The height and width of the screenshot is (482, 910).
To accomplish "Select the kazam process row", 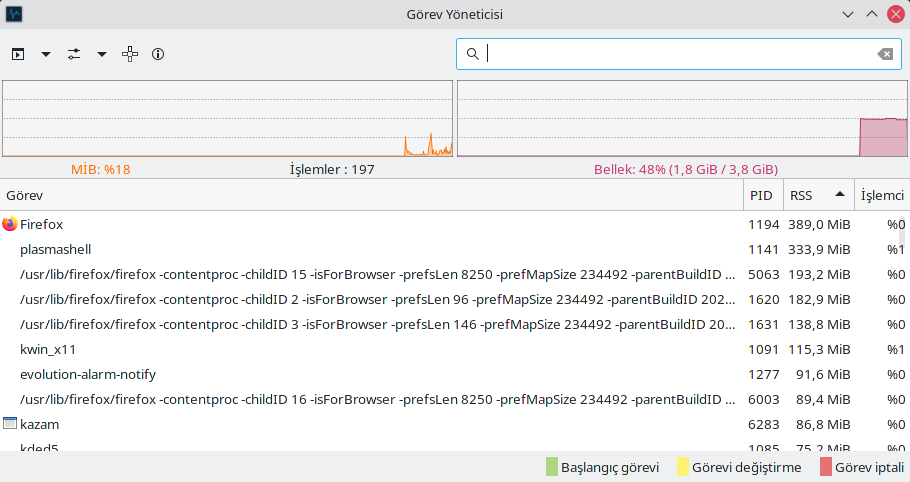I will point(453,424).
